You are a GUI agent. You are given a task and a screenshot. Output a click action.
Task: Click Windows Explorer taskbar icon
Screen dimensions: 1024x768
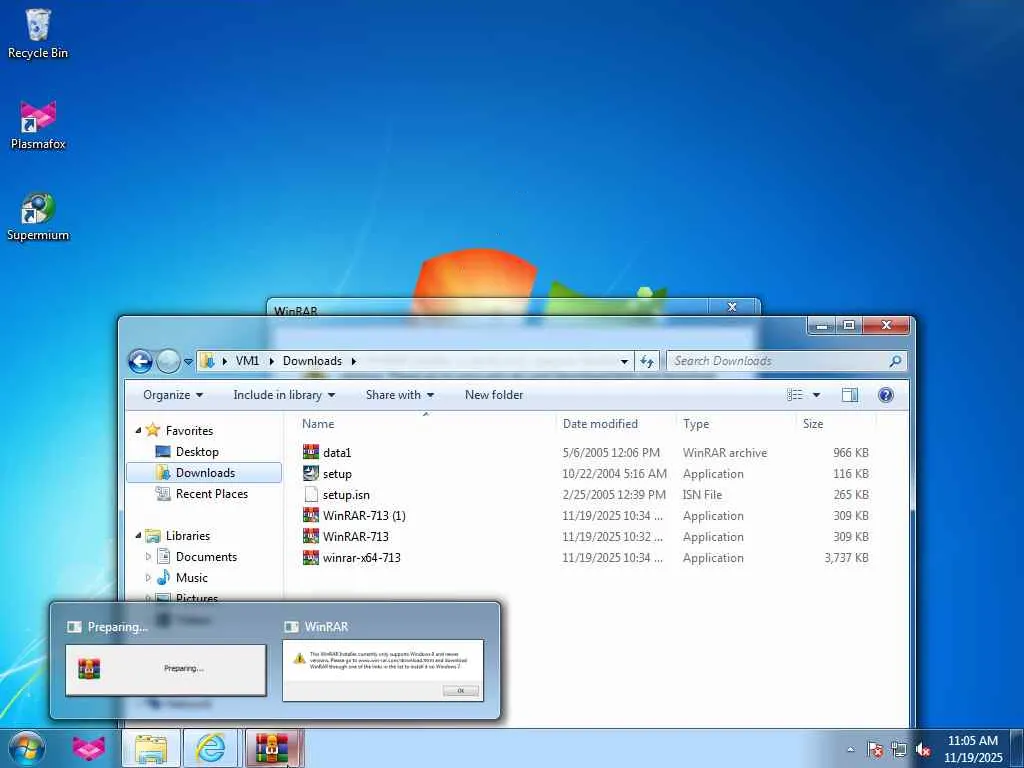point(150,748)
